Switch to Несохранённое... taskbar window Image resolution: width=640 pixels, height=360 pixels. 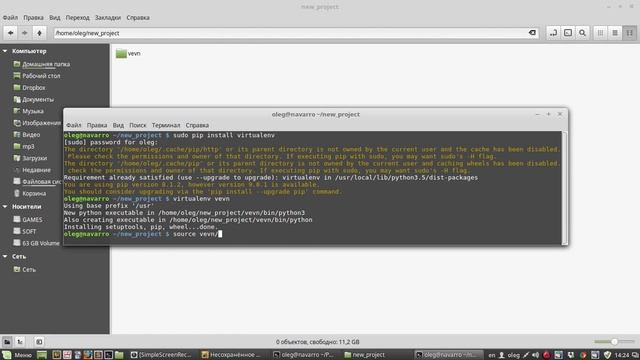(231, 355)
